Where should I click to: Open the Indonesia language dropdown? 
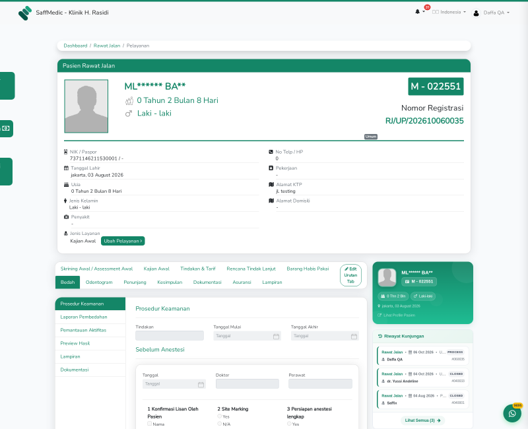pos(449,12)
